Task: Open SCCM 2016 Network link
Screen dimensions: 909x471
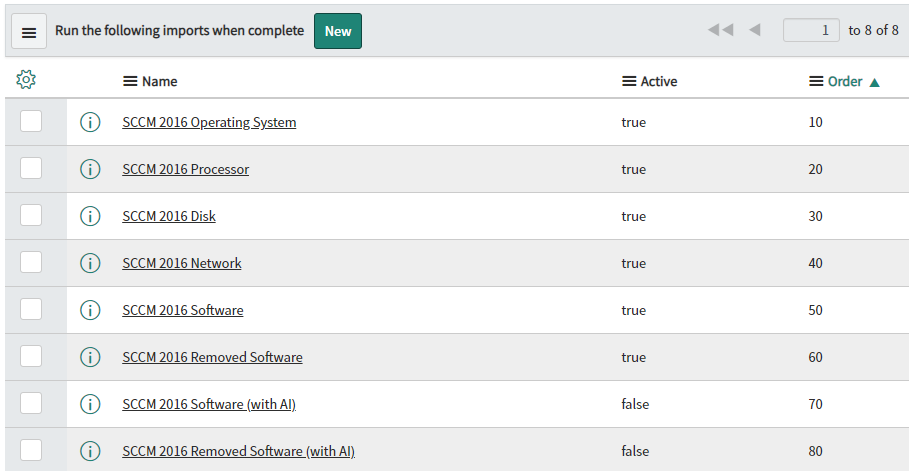Action: (181, 263)
